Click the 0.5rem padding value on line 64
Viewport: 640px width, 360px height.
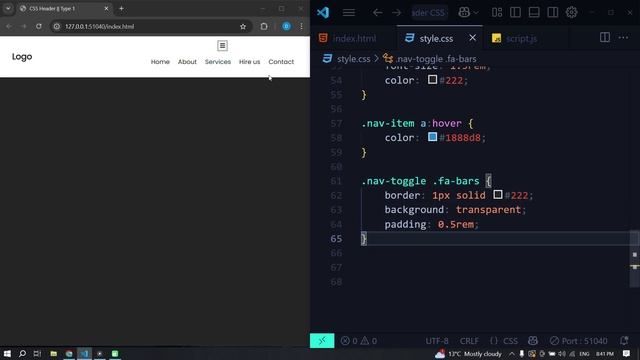click(456, 224)
